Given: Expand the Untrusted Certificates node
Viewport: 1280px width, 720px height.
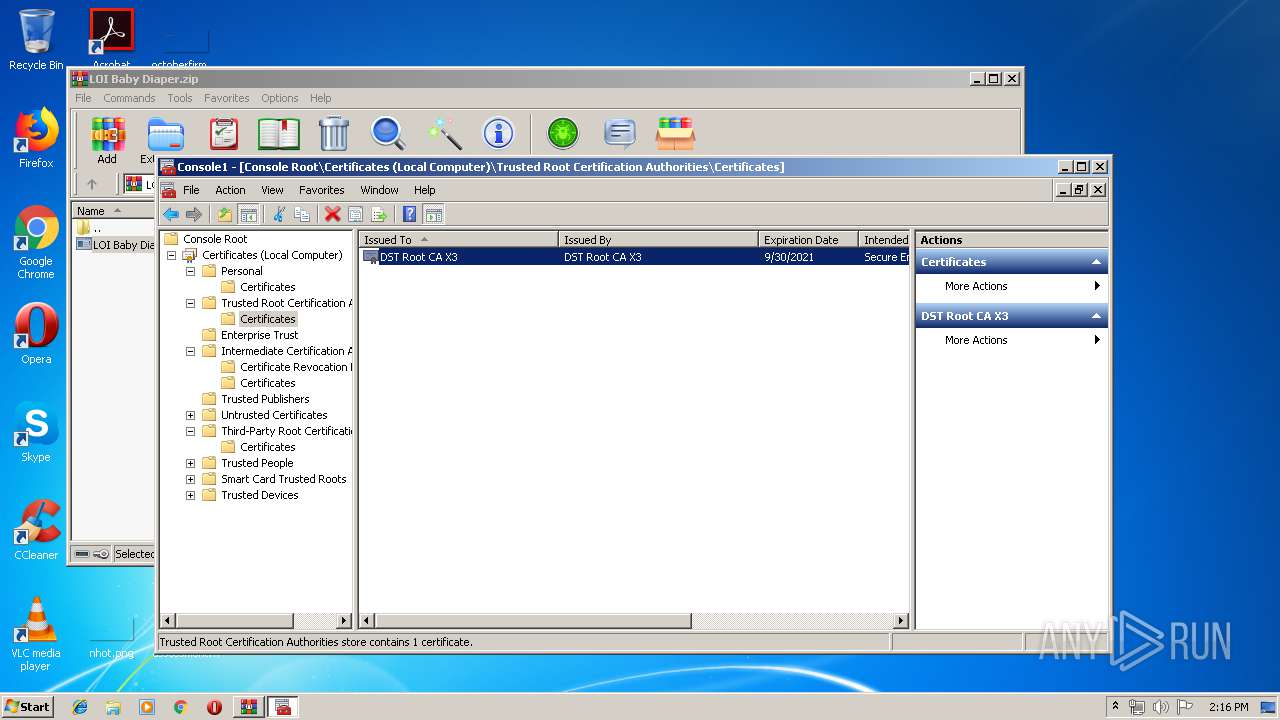Looking at the screenshot, I should (x=190, y=415).
